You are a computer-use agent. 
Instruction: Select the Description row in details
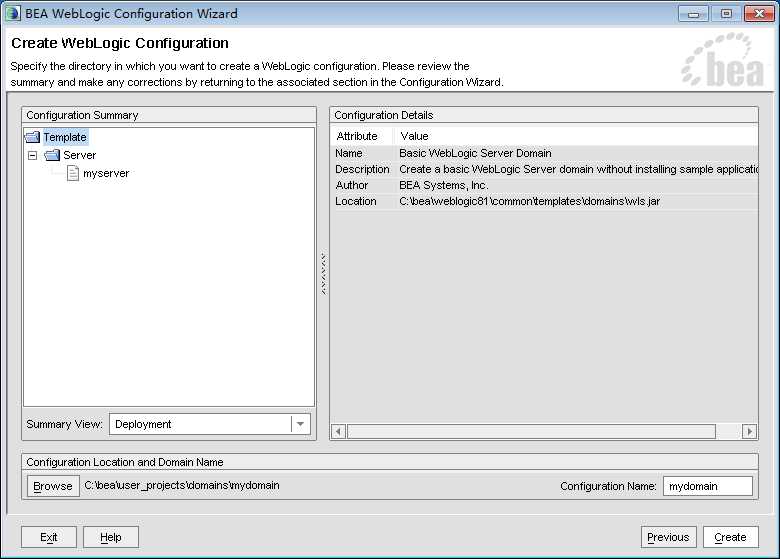[x=545, y=169]
